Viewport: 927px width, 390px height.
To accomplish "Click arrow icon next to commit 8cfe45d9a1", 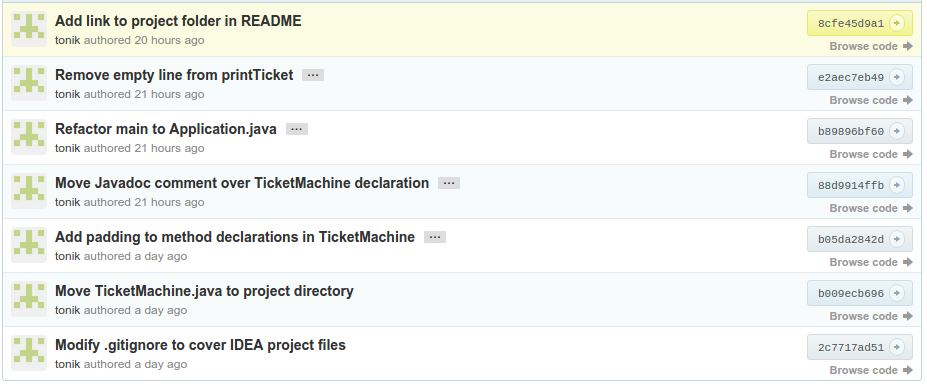I will [897, 23].
